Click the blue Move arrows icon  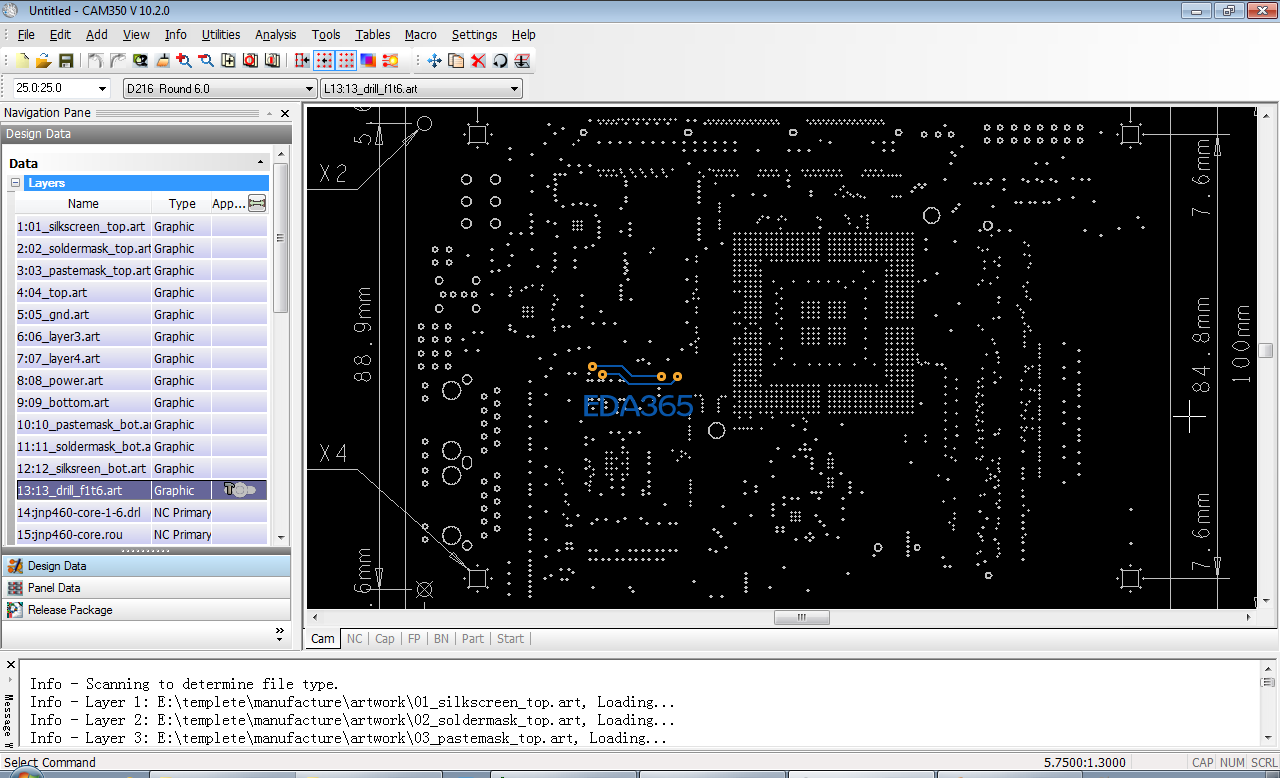(435, 61)
